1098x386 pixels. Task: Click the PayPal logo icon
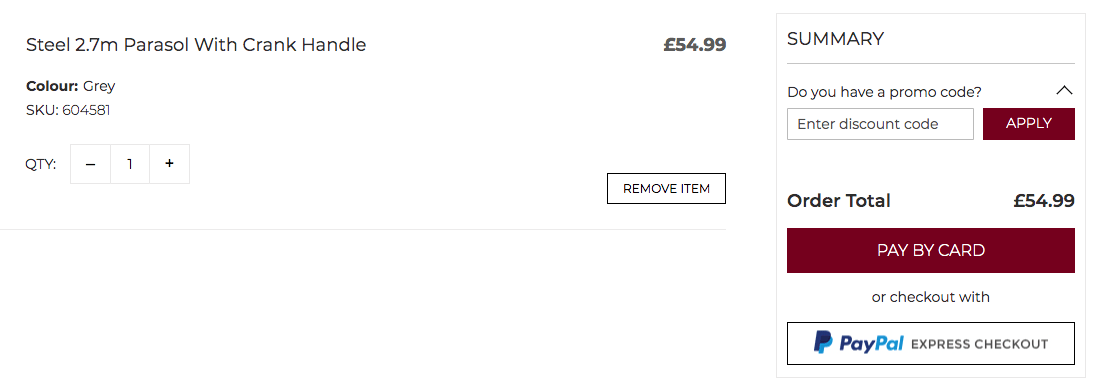(823, 343)
